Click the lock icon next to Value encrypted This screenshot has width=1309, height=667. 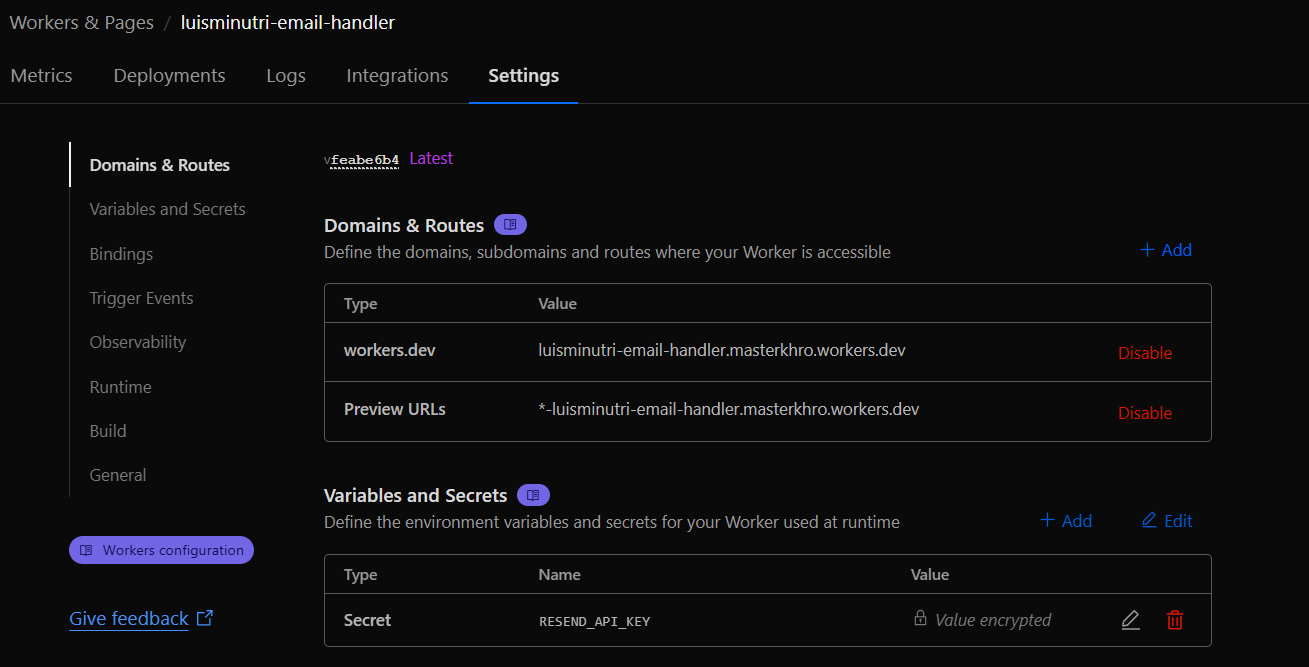(919, 619)
